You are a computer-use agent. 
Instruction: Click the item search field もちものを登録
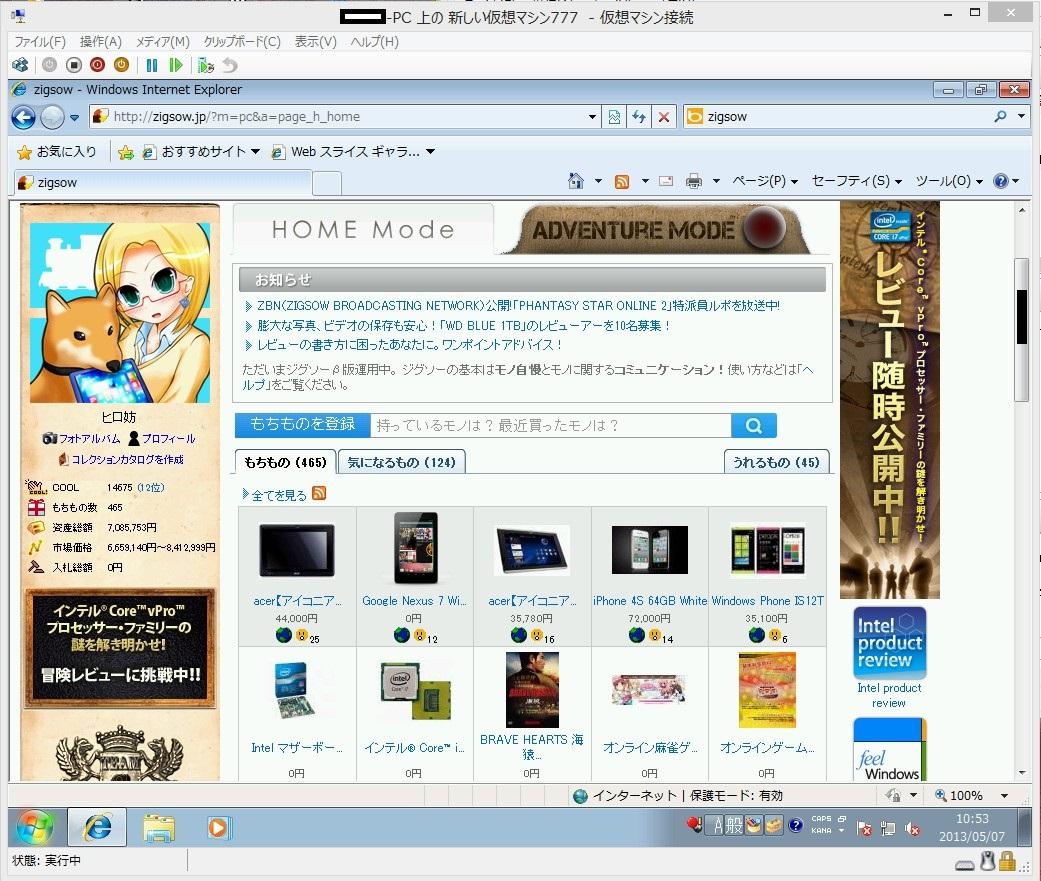pyautogui.click(x=550, y=426)
